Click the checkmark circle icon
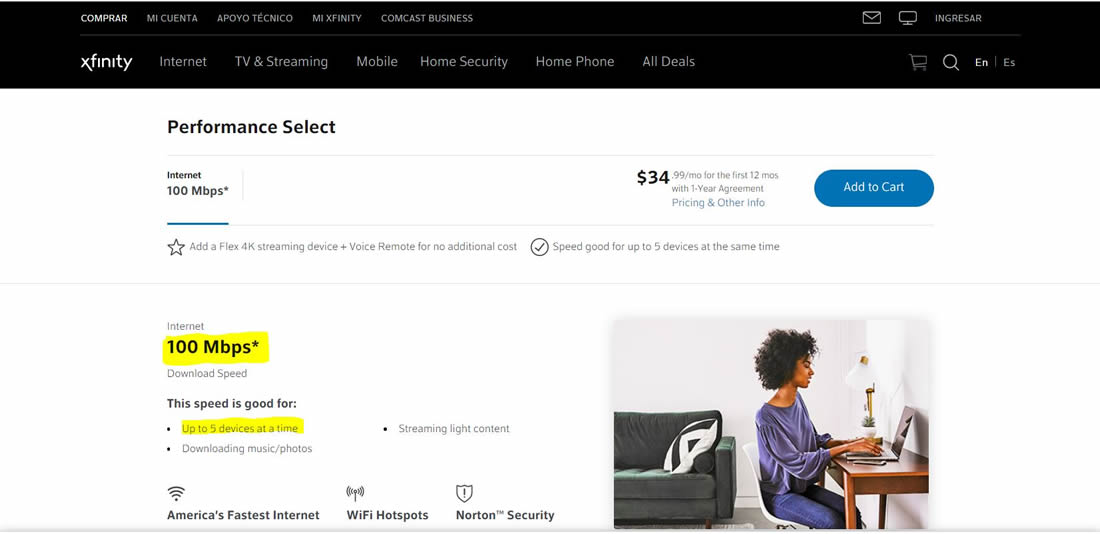The image size is (1100, 534). tap(539, 247)
